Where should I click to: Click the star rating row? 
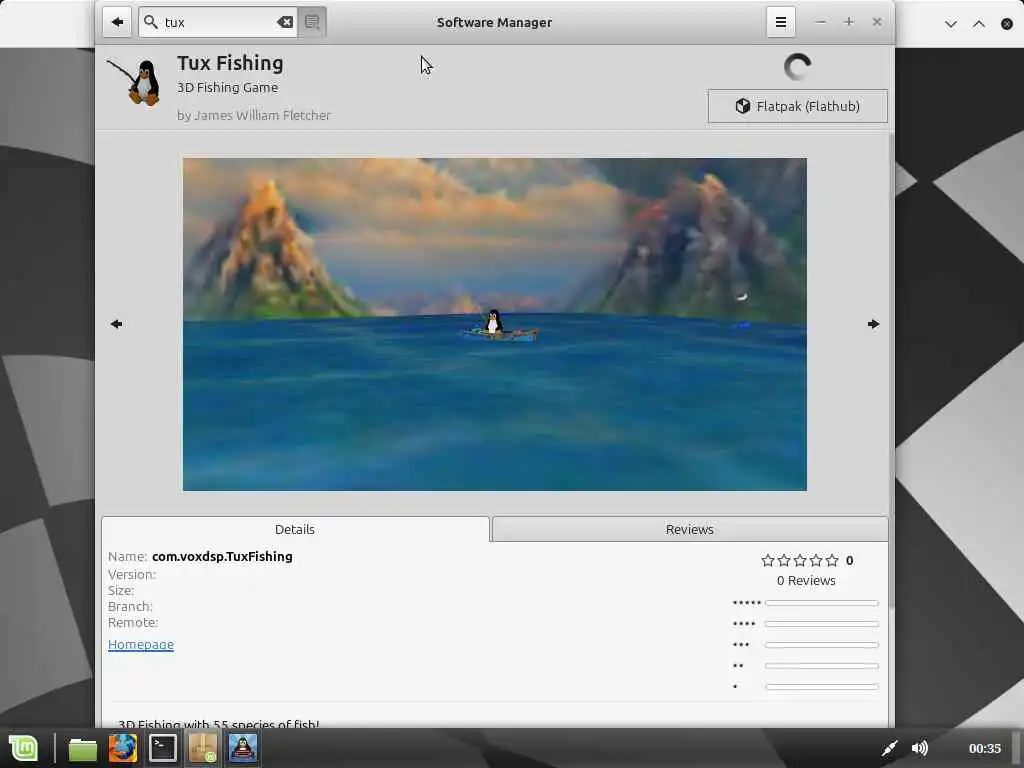[799, 560]
